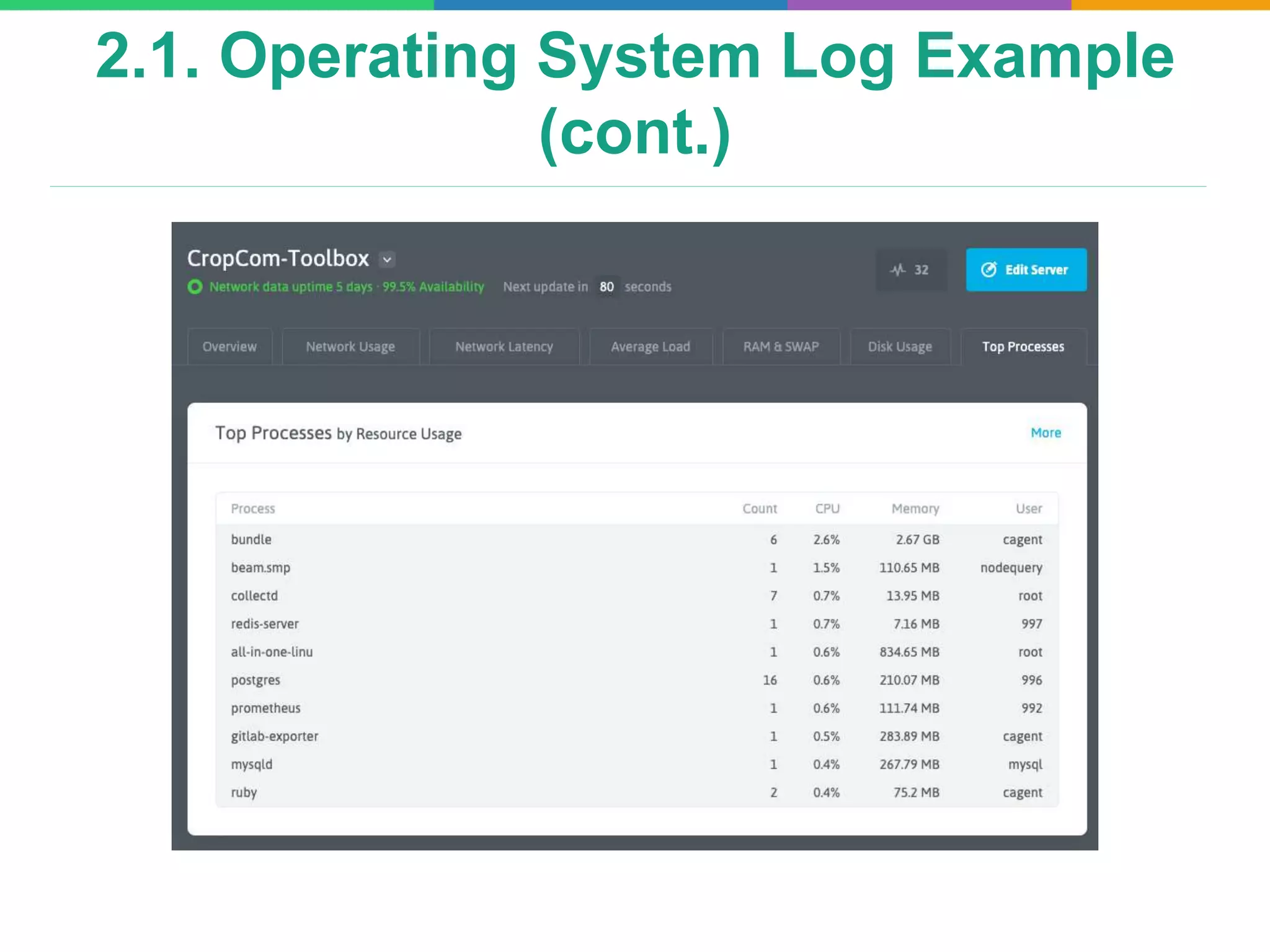This screenshot has height=952, width=1270.
Task: Switch to the Network Usage tab
Action: click(x=350, y=346)
